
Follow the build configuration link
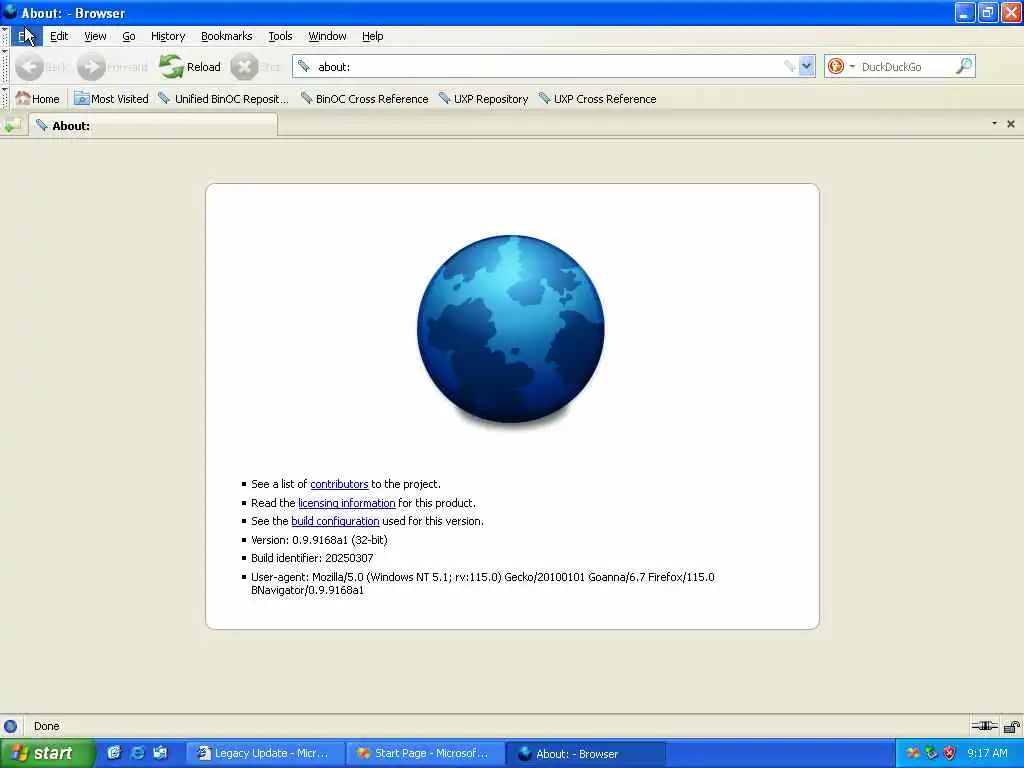335,521
